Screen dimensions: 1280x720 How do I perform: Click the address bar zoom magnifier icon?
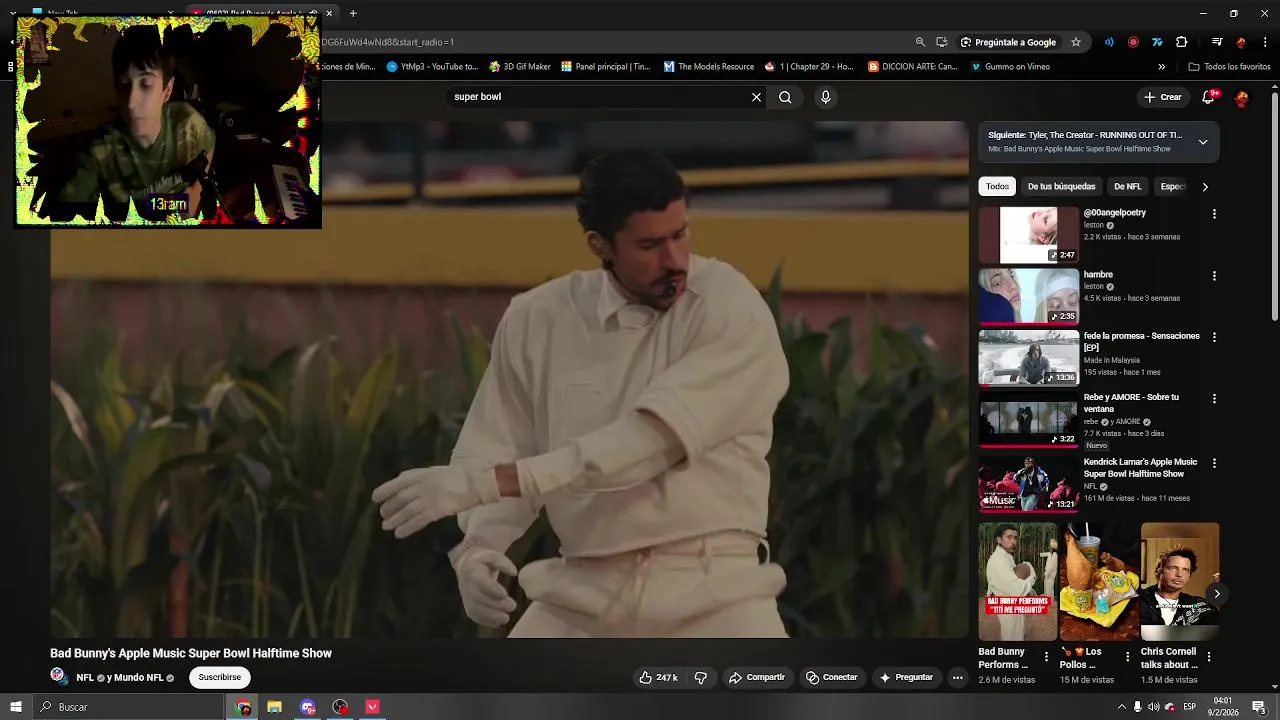[x=920, y=42]
